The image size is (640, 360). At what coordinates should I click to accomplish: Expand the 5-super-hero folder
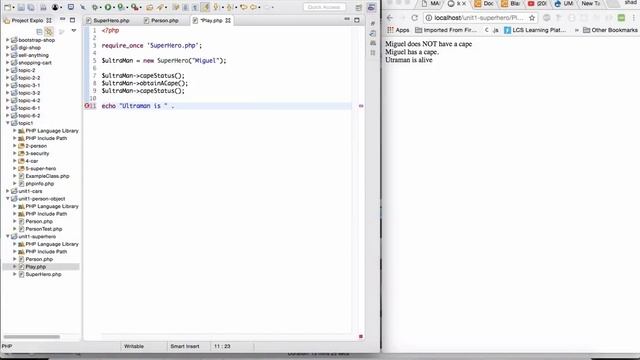pos(15,168)
